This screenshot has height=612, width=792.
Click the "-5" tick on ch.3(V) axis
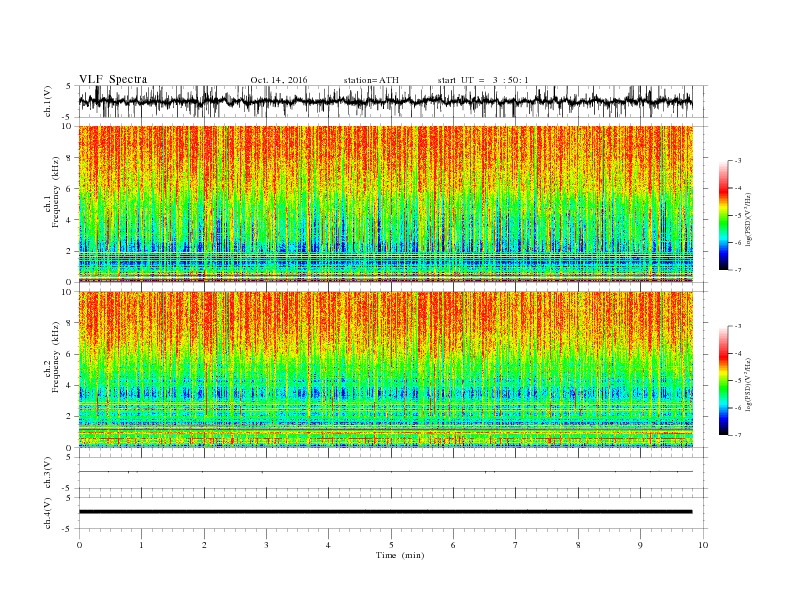click(68, 488)
